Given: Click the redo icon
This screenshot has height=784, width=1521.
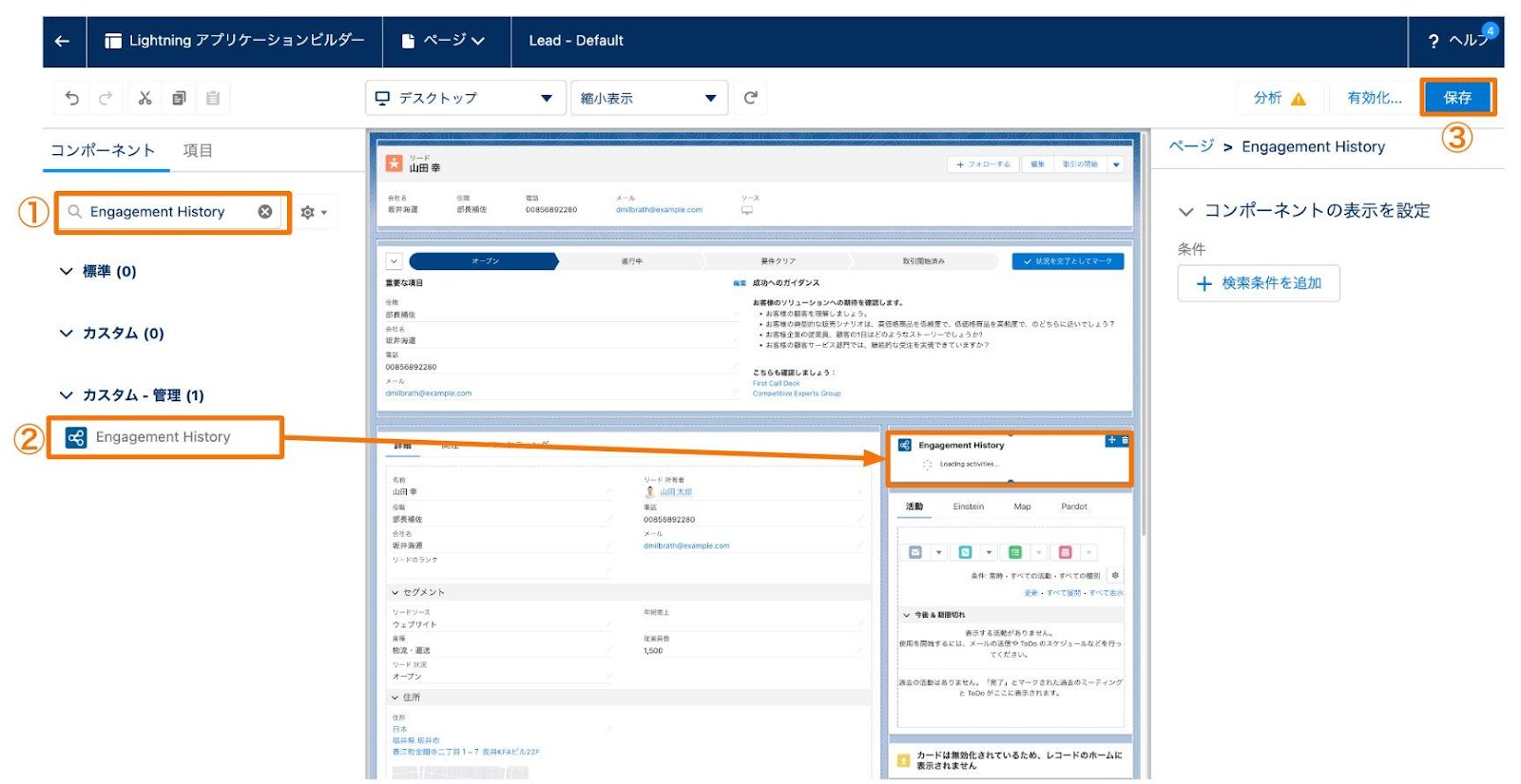Looking at the screenshot, I should tap(106, 98).
